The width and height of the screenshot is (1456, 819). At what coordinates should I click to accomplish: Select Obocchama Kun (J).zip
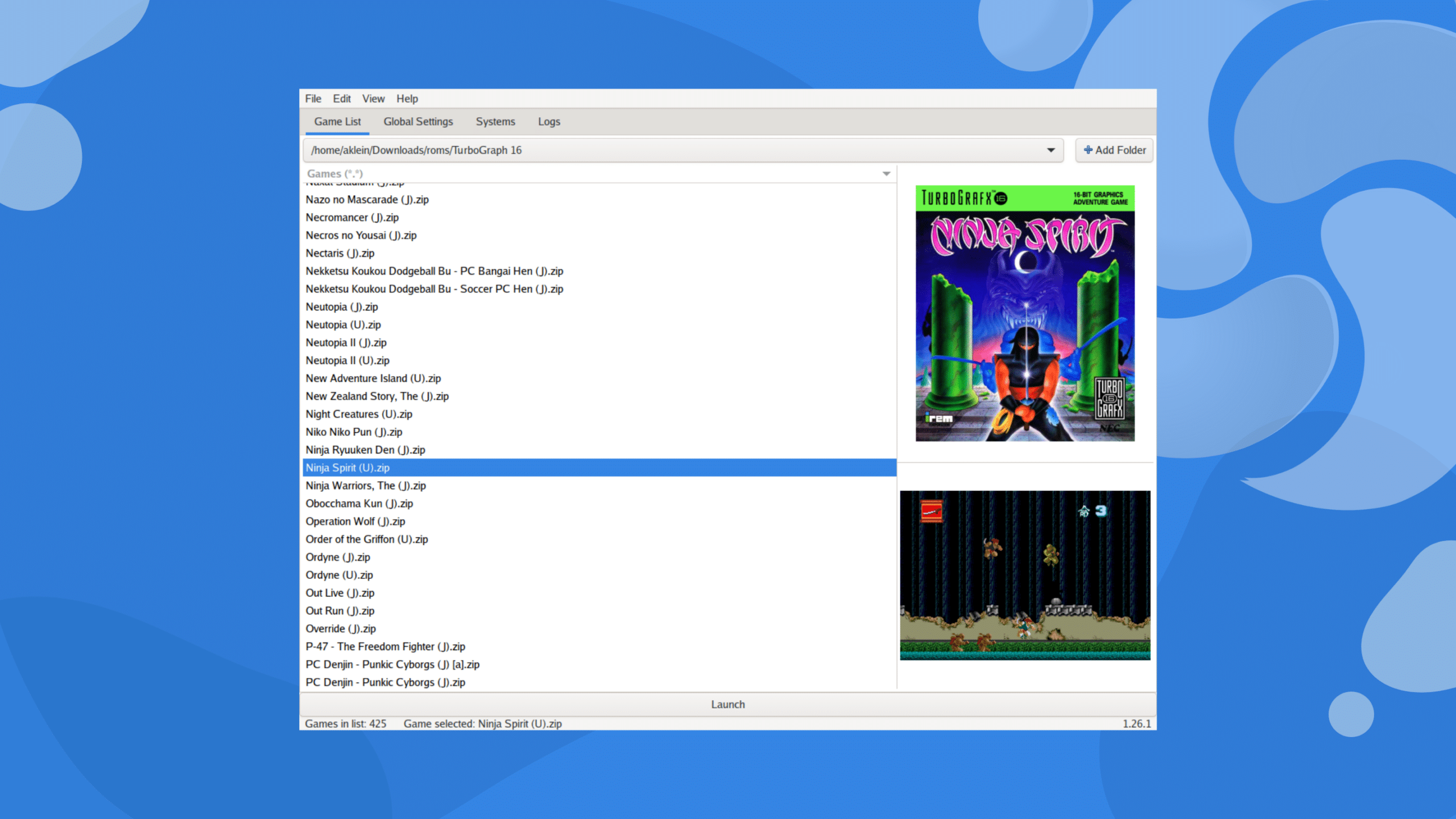click(x=599, y=503)
